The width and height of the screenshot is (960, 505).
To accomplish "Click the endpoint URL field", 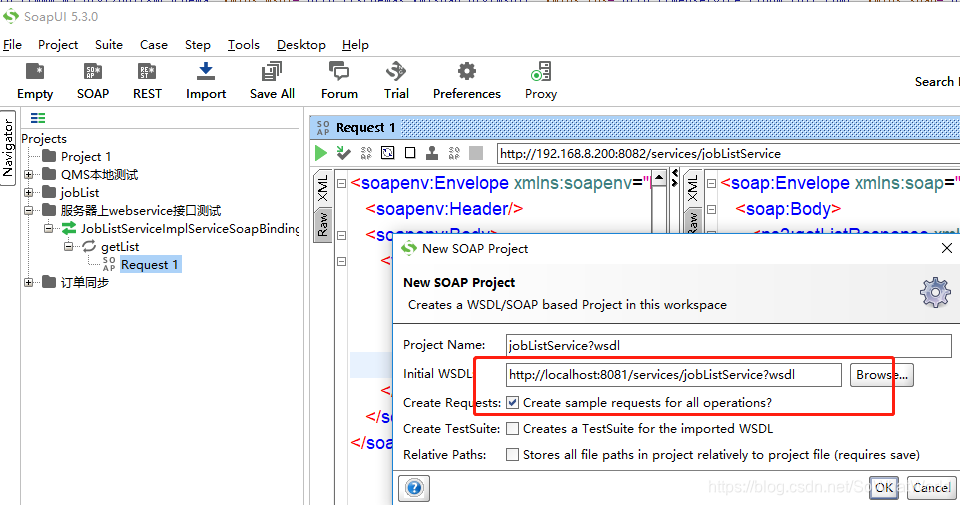I will tap(729, 154).
